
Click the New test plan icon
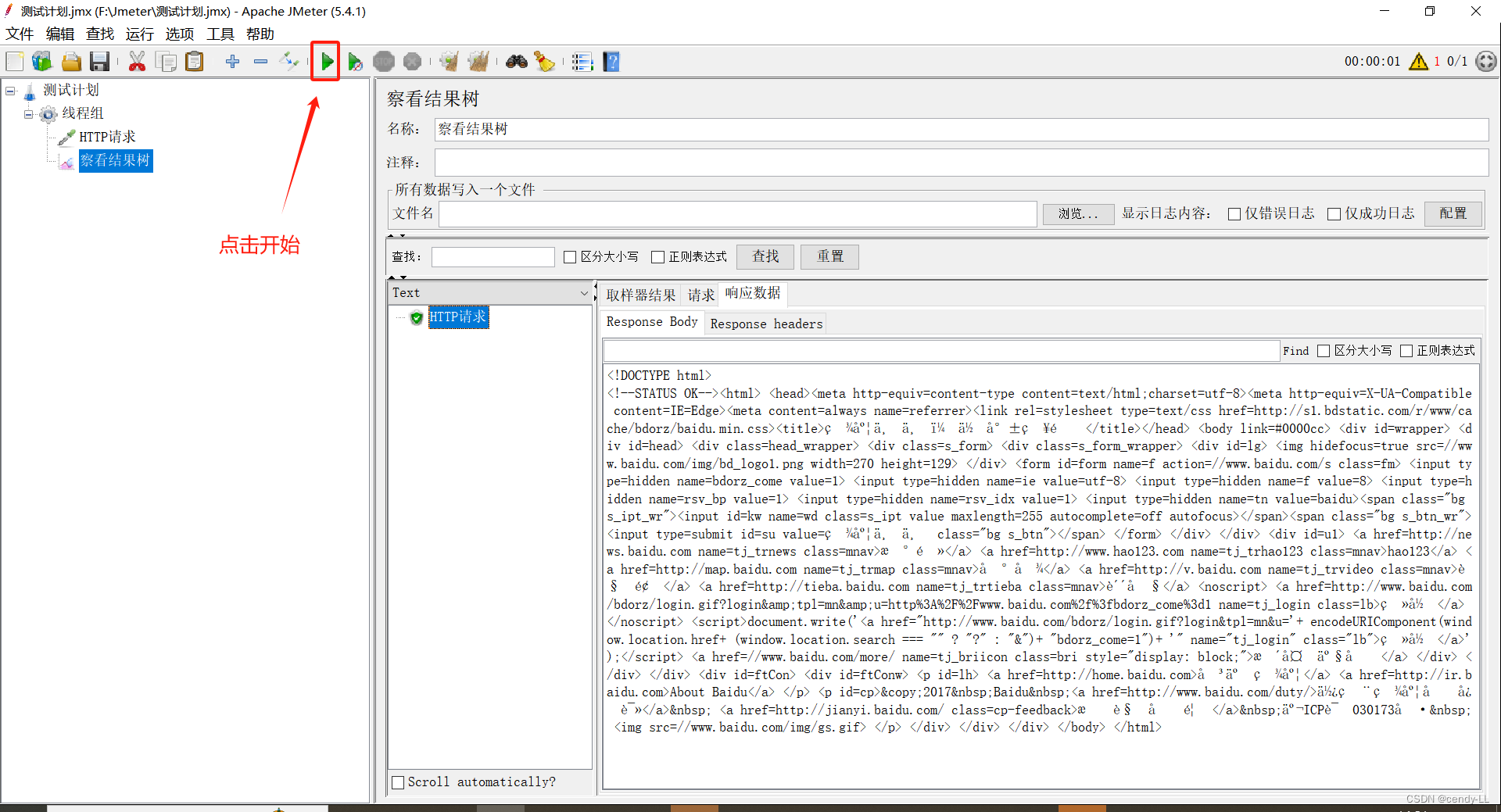15,62
